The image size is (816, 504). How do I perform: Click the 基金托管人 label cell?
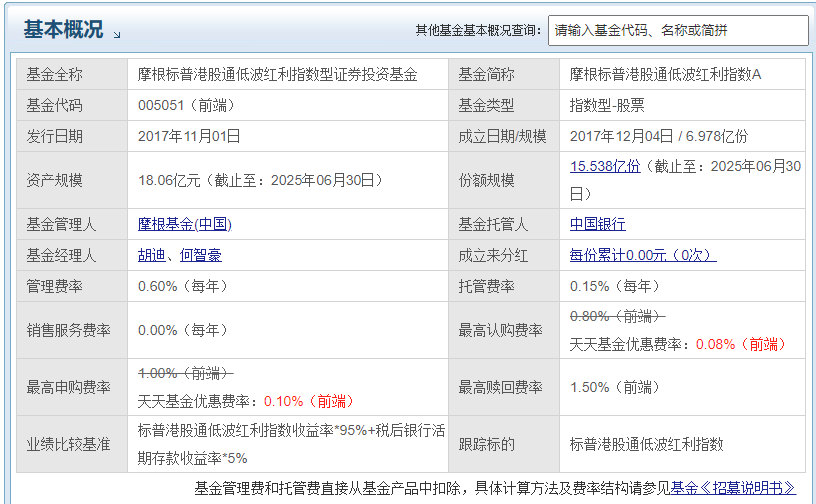tap(504, 224)
